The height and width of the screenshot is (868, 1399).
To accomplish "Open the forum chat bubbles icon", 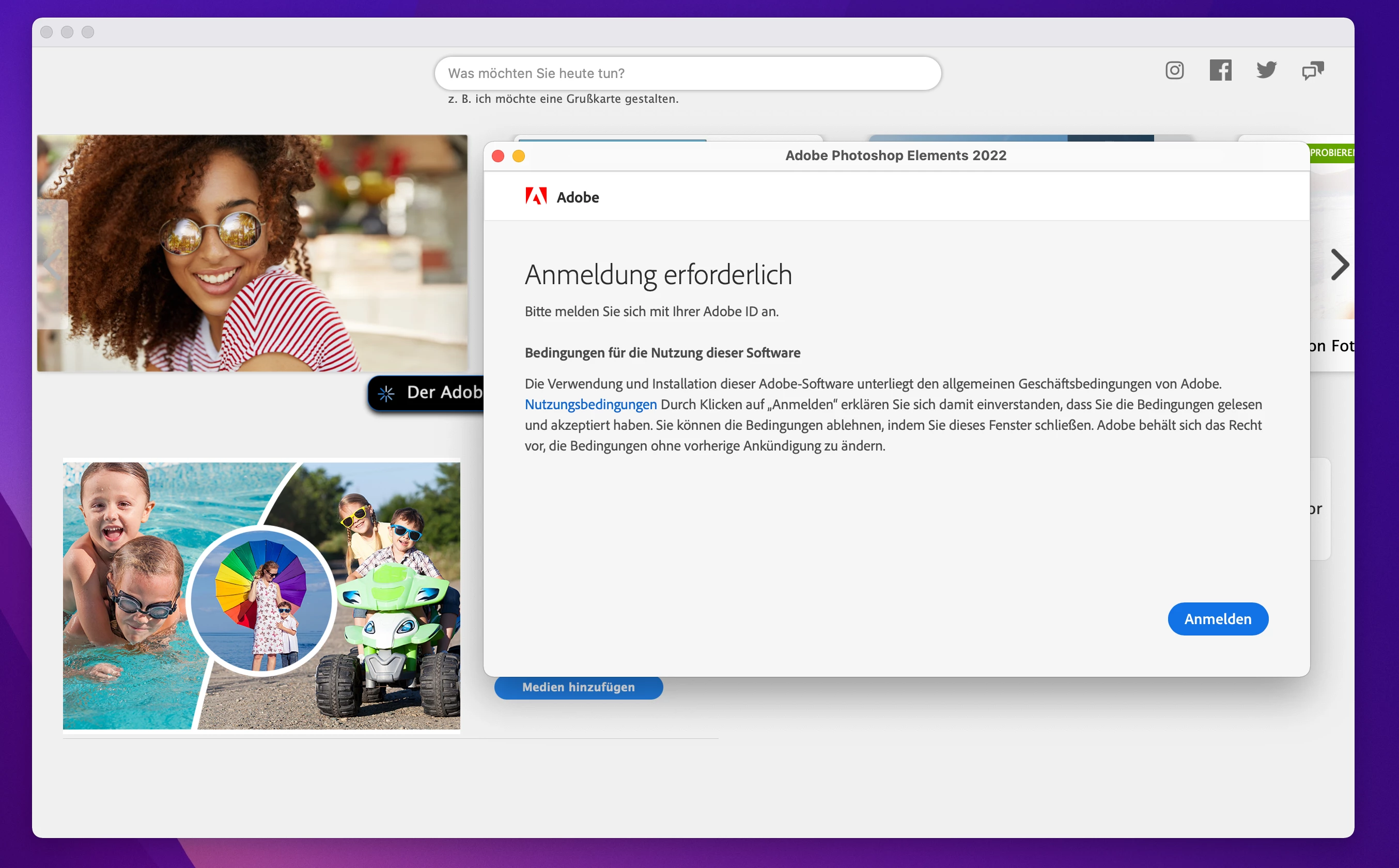I will click(1312, 71).
